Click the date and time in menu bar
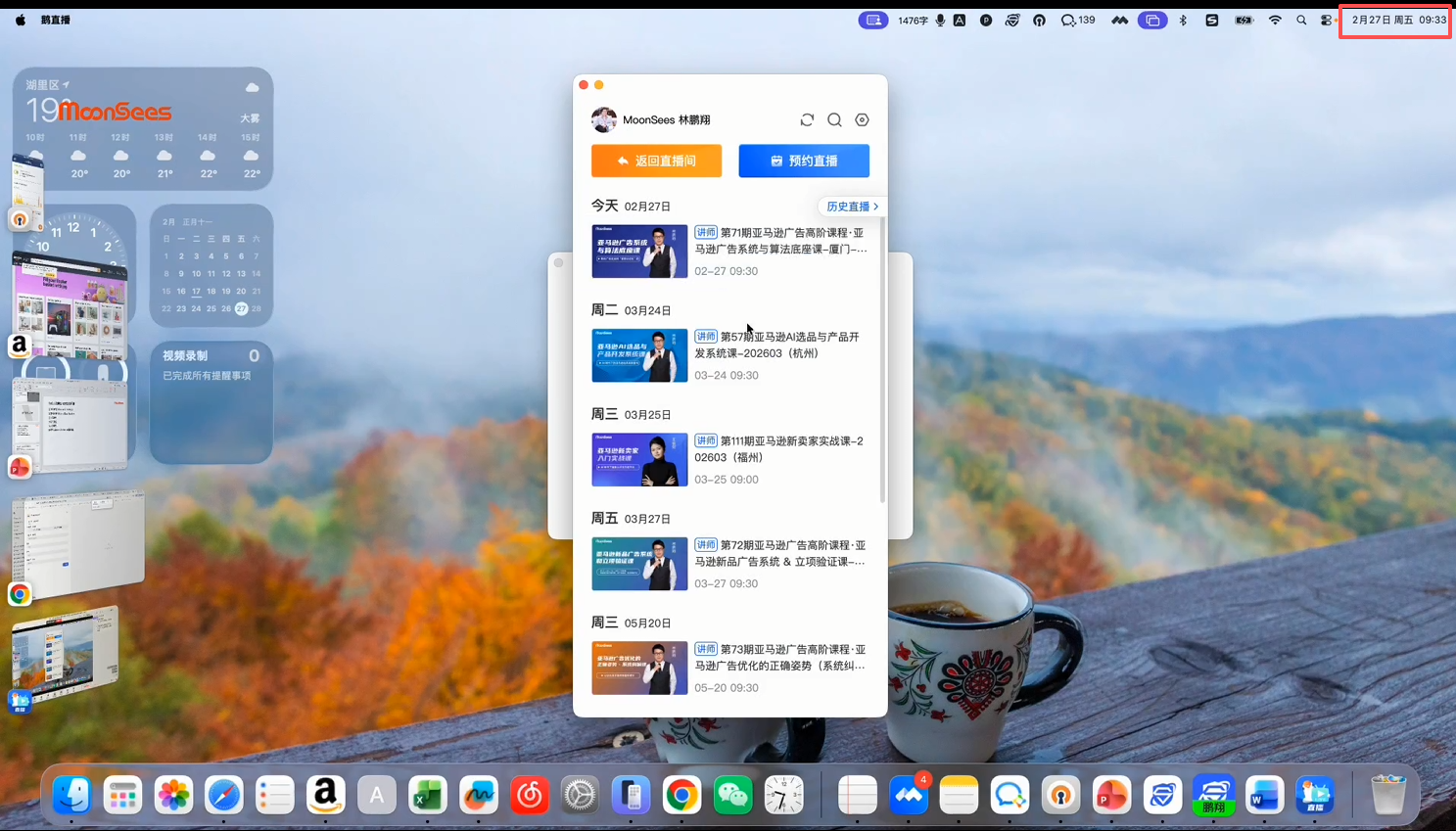The image size is (1456, 831). click(1398, 20)
